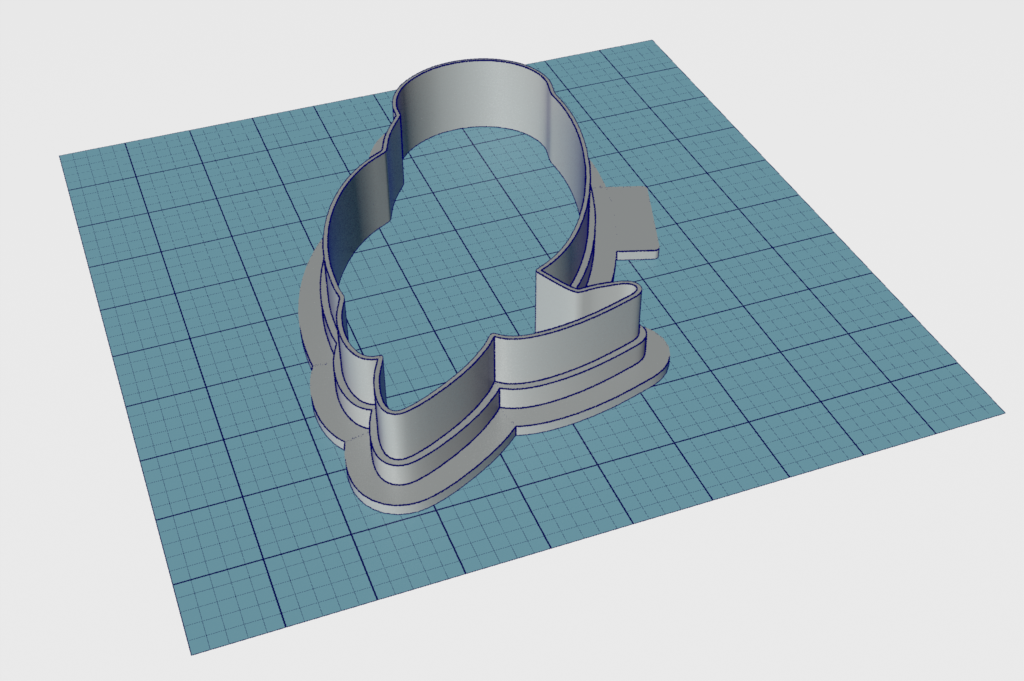Select the top rim edge of the cutter's back wall
The width and height of the screenshot is (1024, 681).
pos(470,63)
